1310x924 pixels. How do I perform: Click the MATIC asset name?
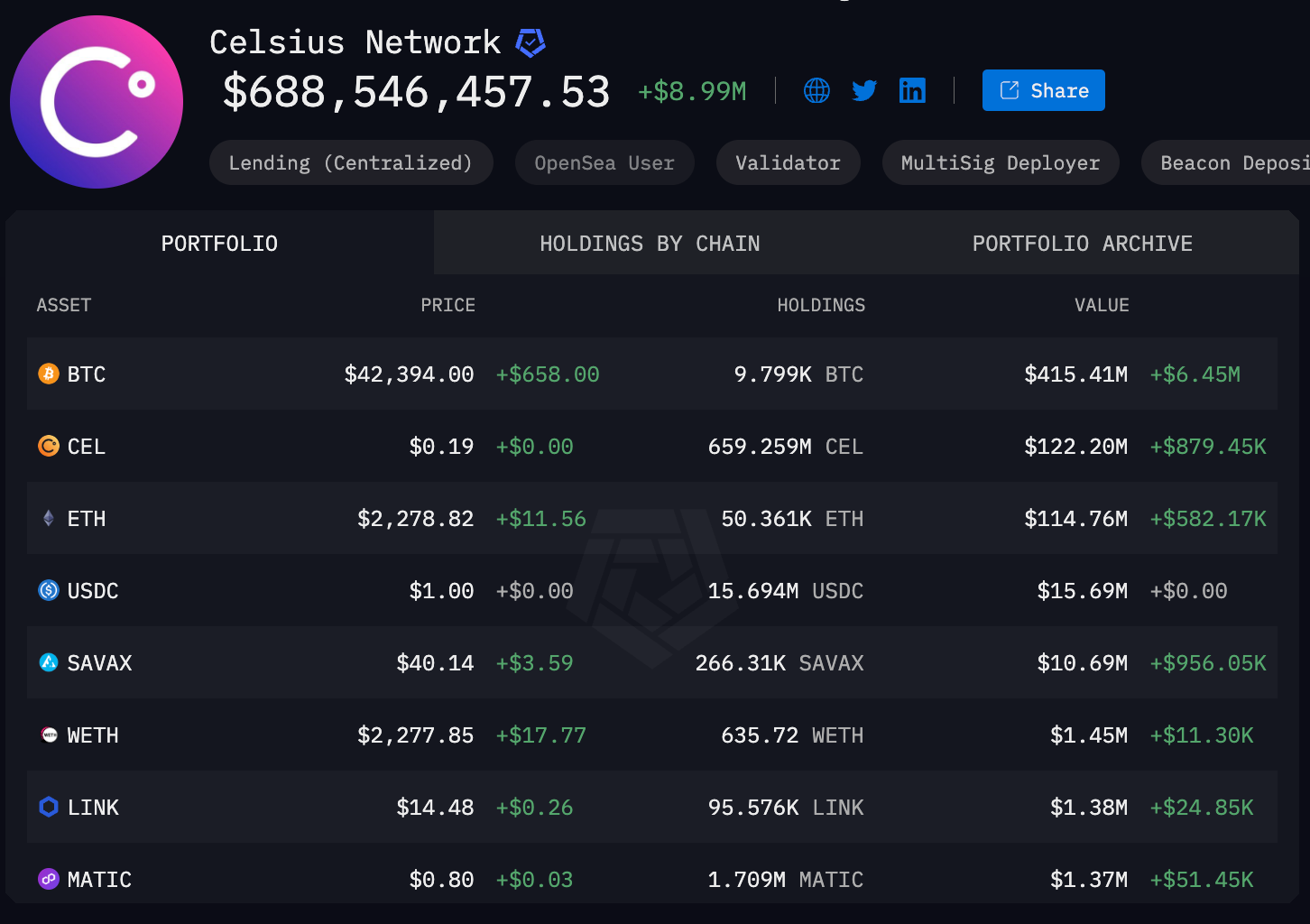99,879
